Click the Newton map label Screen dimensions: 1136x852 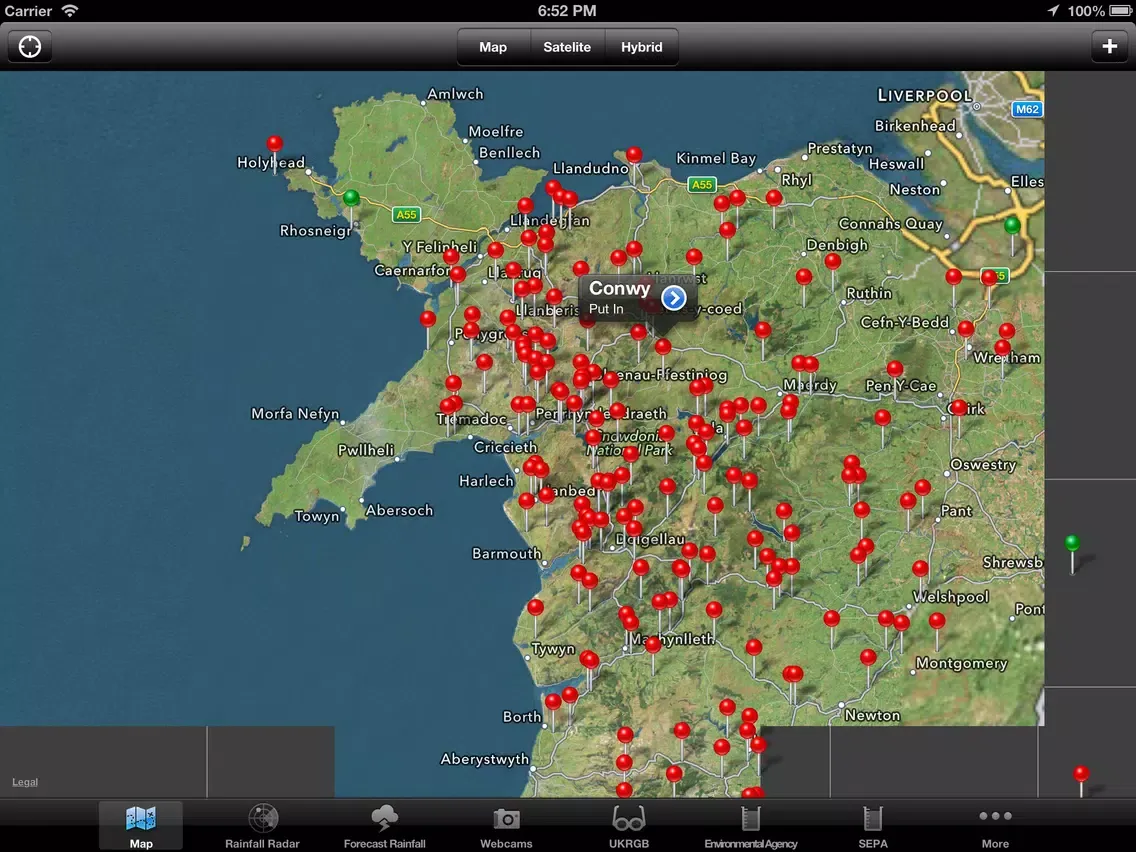point(872,715)
